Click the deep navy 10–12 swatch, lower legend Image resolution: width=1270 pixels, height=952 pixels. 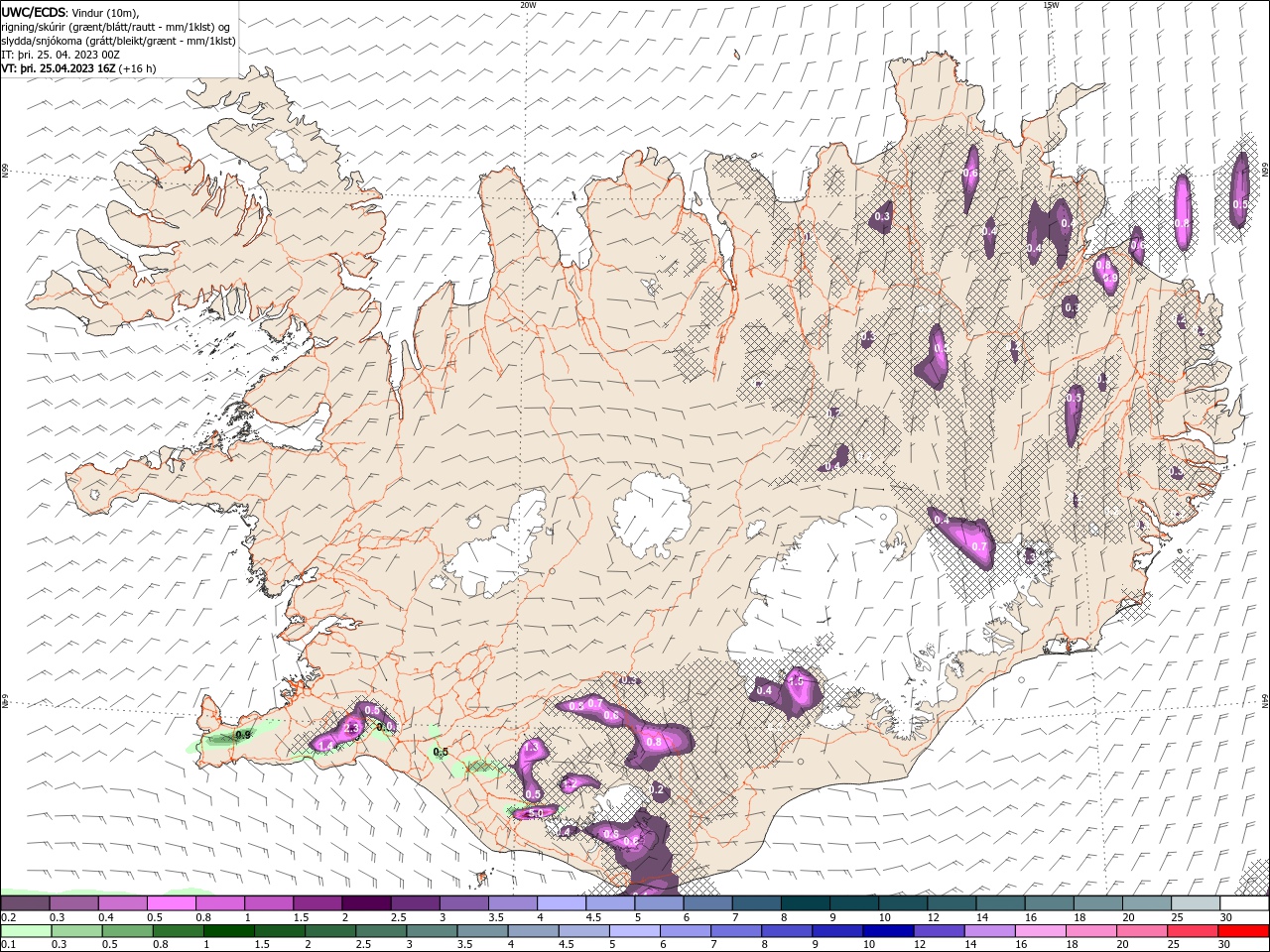point(887,931)
